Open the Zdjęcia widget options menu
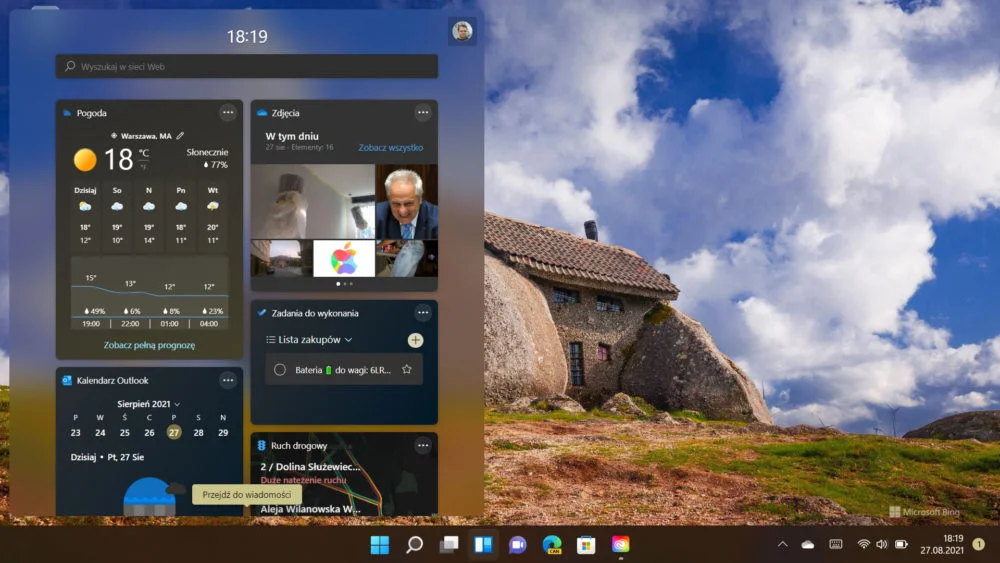The height and width of the screenshot is (563, 1000). [423, 113]
